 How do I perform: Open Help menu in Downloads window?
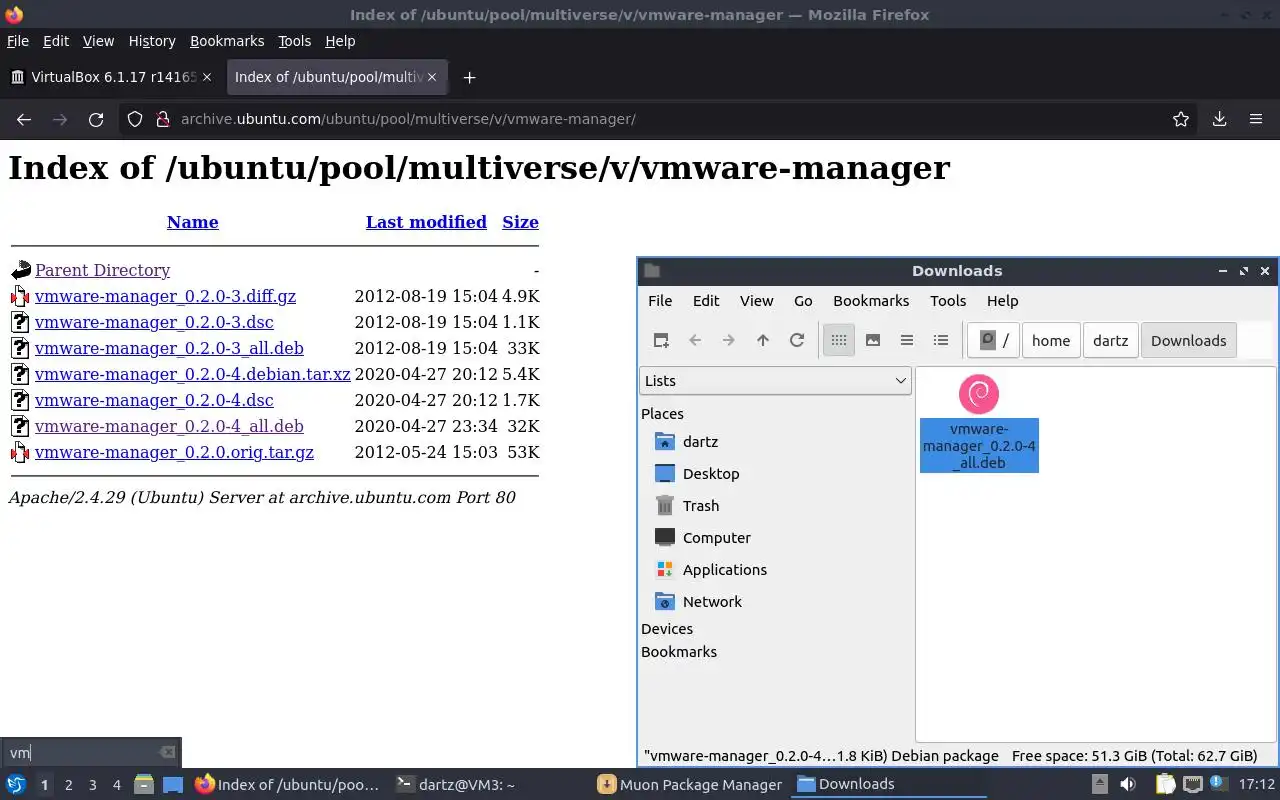(1002, 300)
